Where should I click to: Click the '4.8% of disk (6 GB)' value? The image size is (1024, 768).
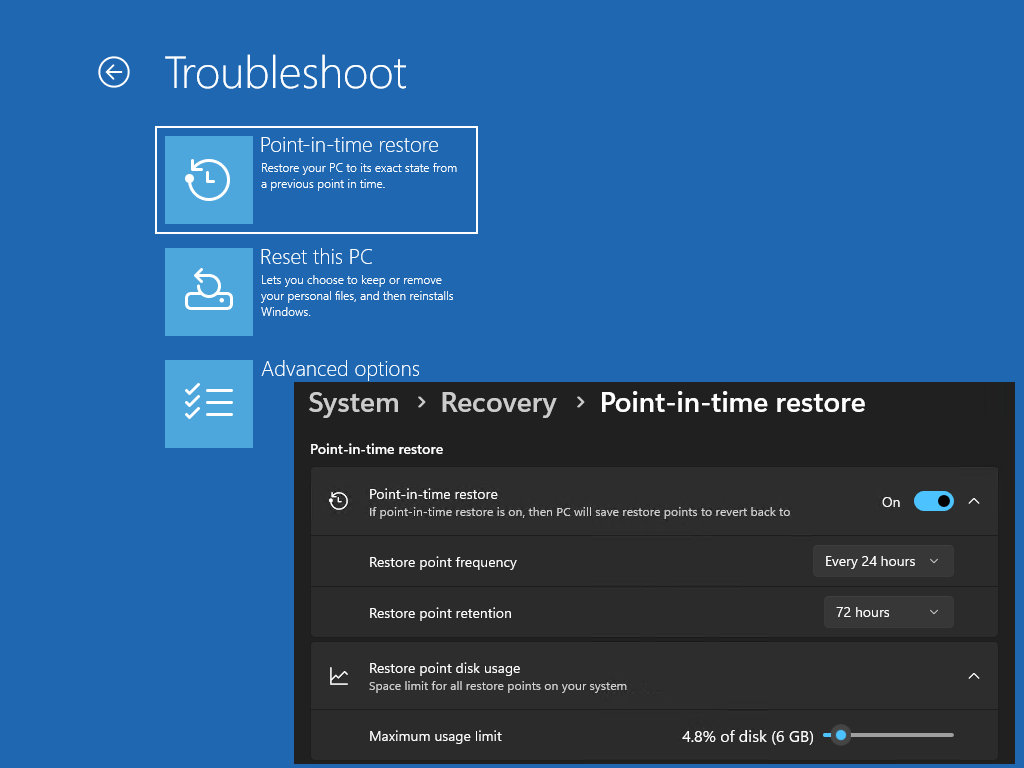tap(747, 737)
